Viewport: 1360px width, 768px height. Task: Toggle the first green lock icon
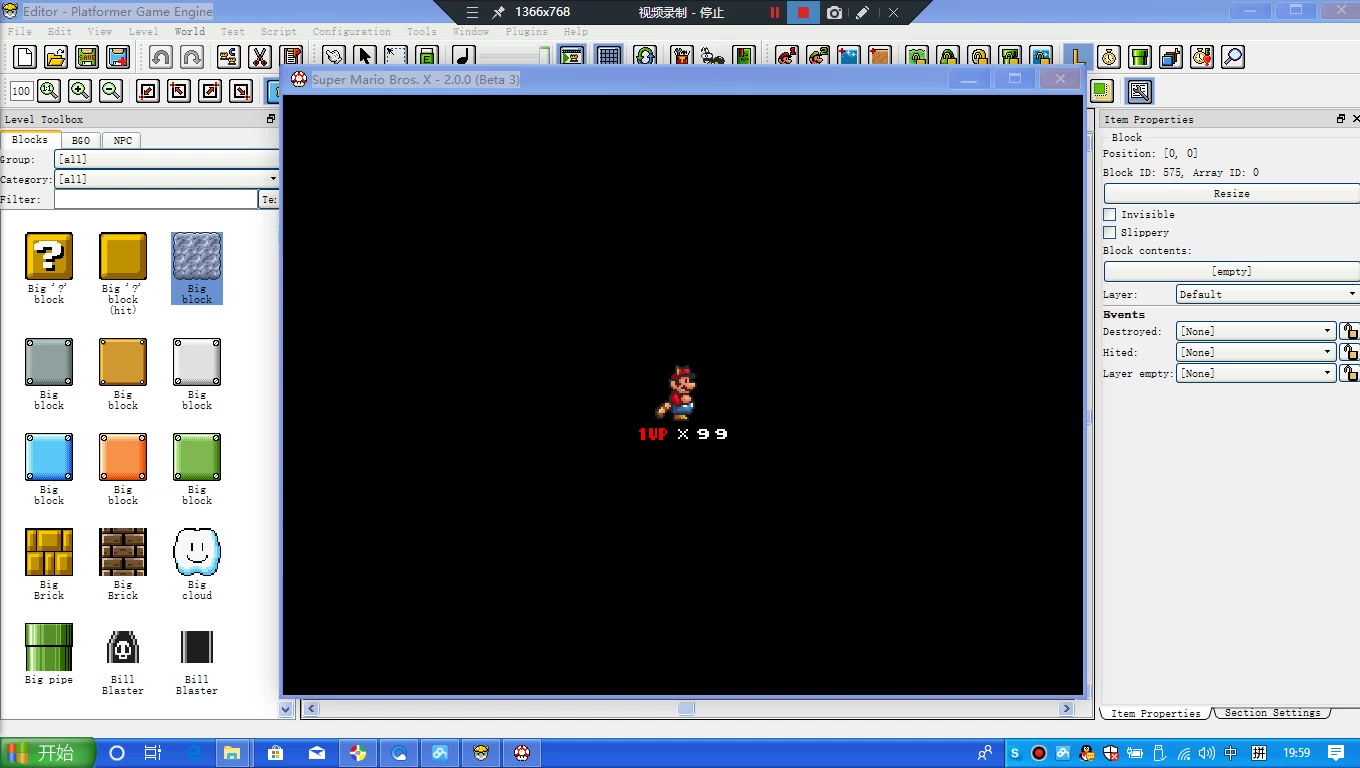[x=917, y=57]
